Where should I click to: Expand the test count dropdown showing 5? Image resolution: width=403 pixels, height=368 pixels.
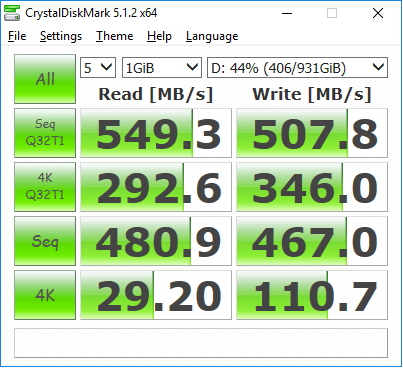coord(98,68)
